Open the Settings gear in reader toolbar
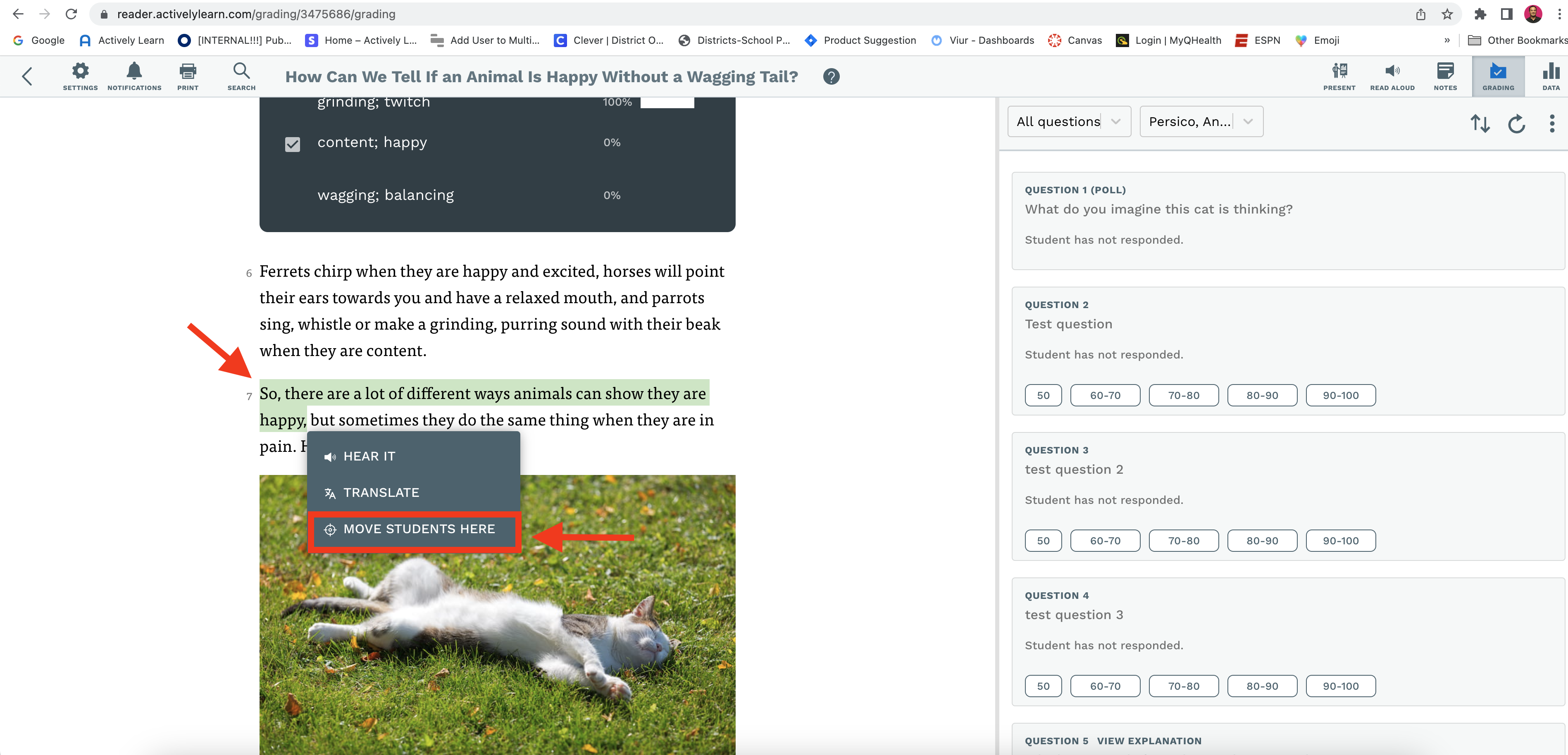The image size is (1568, 755). click(80, 77)
